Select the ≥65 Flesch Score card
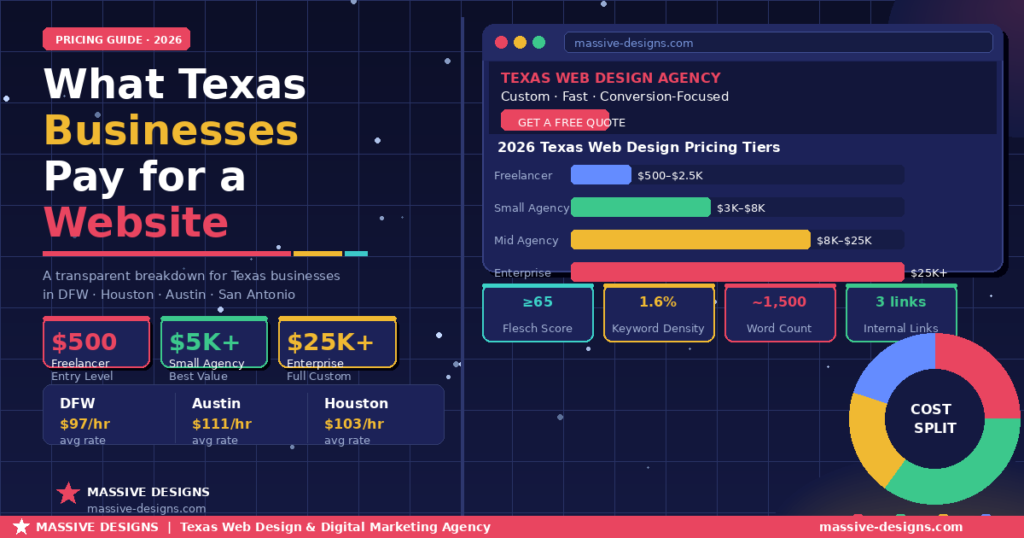This screenshot has height=538, width=1024. [538, 313]
